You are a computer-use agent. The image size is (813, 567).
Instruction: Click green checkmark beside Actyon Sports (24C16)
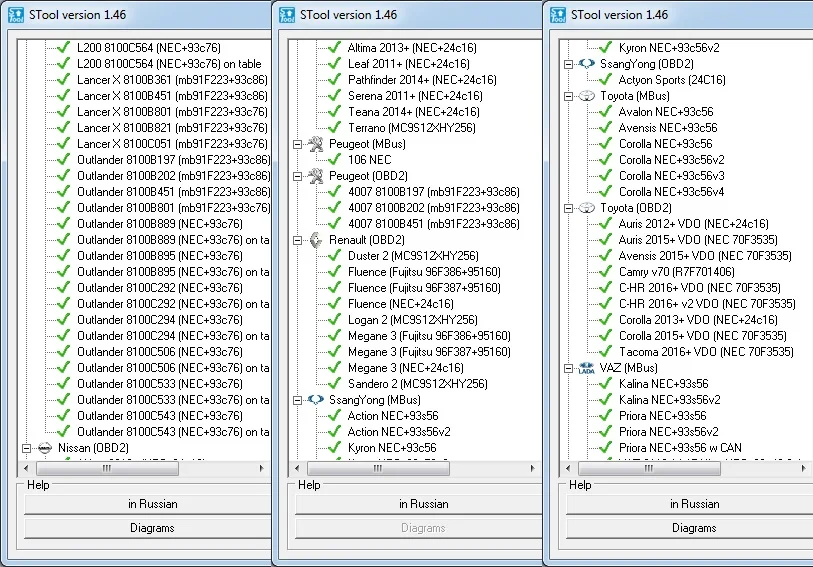tap(605, 80)
